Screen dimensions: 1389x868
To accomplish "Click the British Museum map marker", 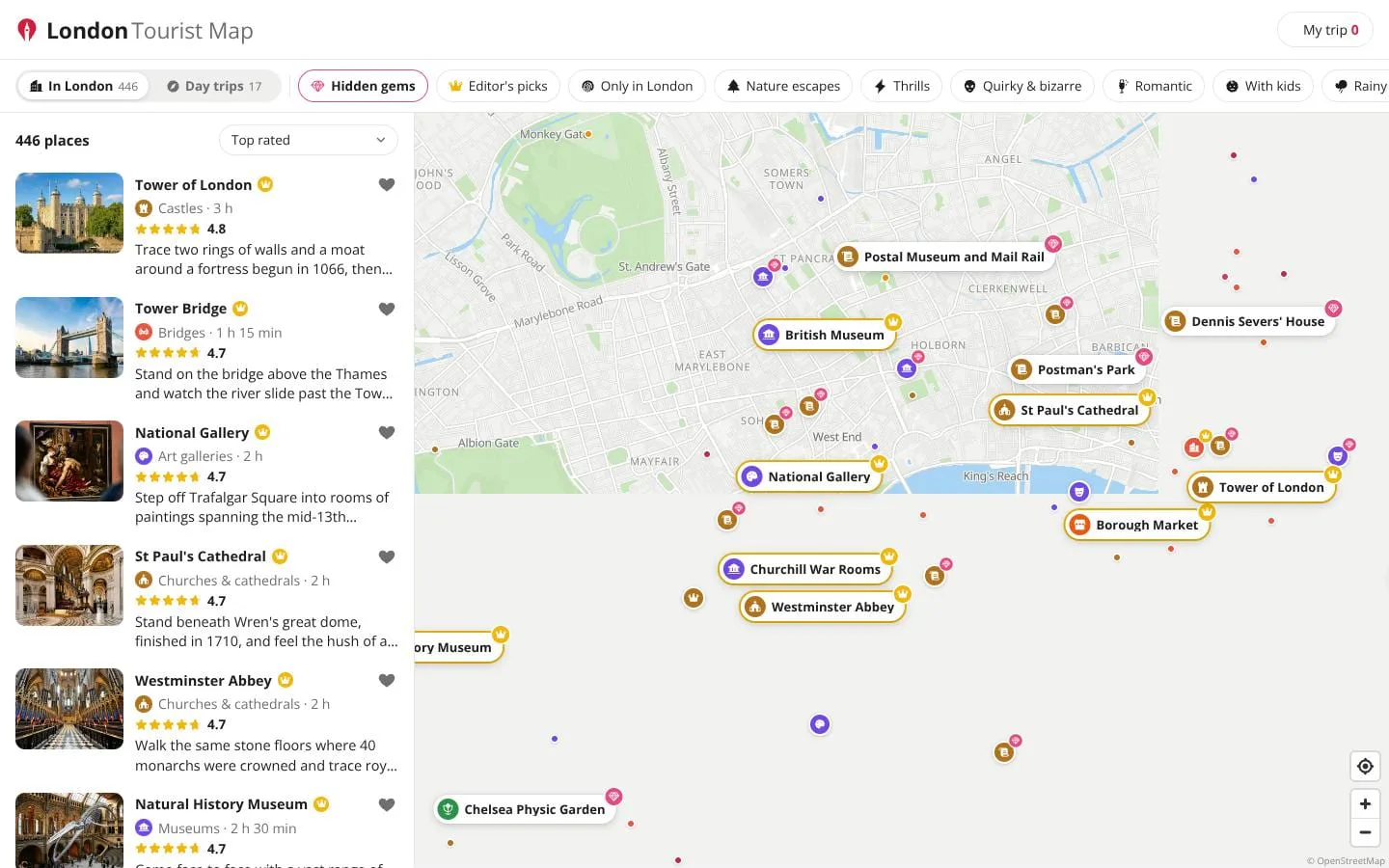I will coord(824,335).
